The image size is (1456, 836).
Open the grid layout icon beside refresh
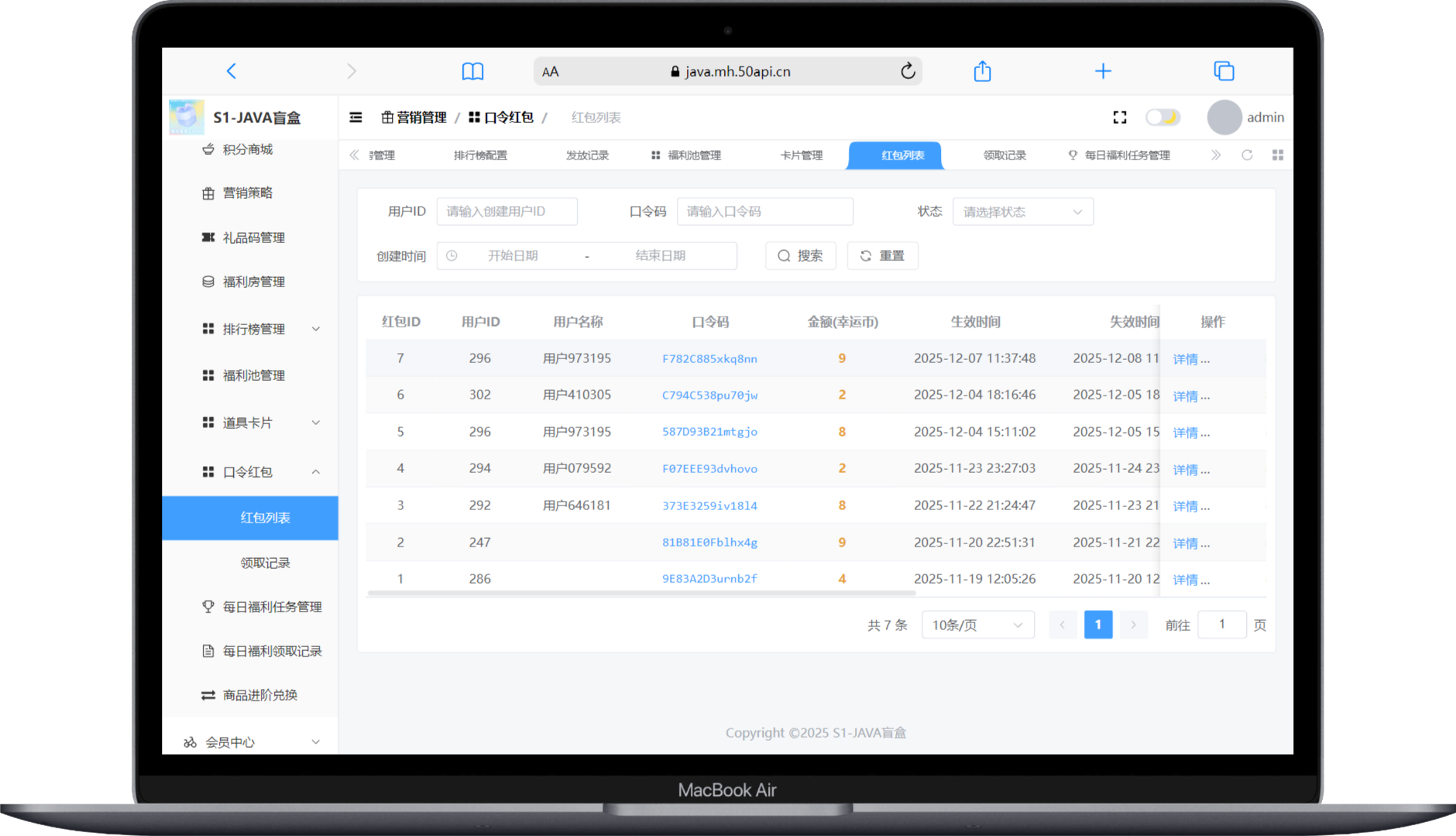(x=1279, y=155)
